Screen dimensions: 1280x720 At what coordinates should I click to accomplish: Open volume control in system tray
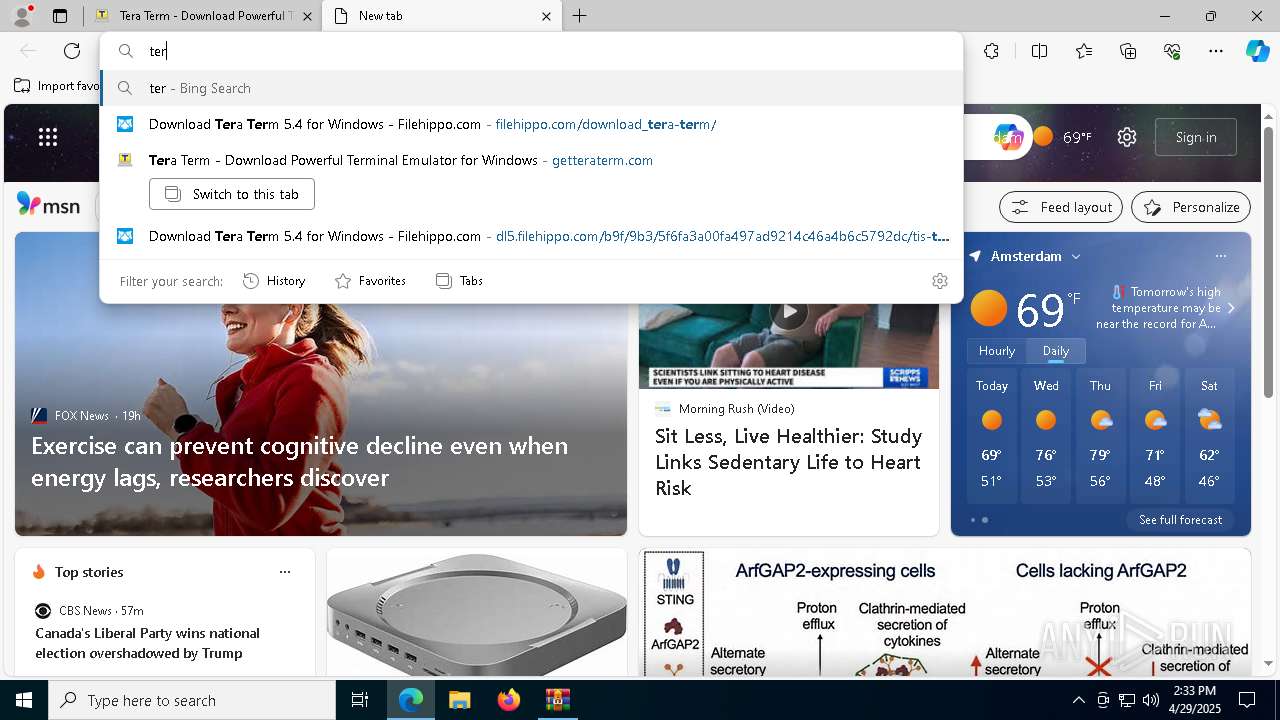pyautogui.click(x=1150, y=700)
